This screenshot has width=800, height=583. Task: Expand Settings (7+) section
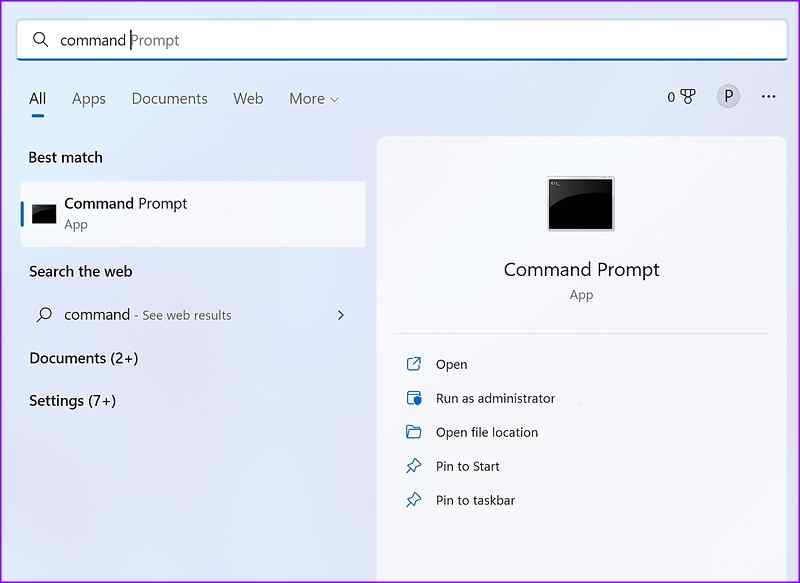click(72, 401)
